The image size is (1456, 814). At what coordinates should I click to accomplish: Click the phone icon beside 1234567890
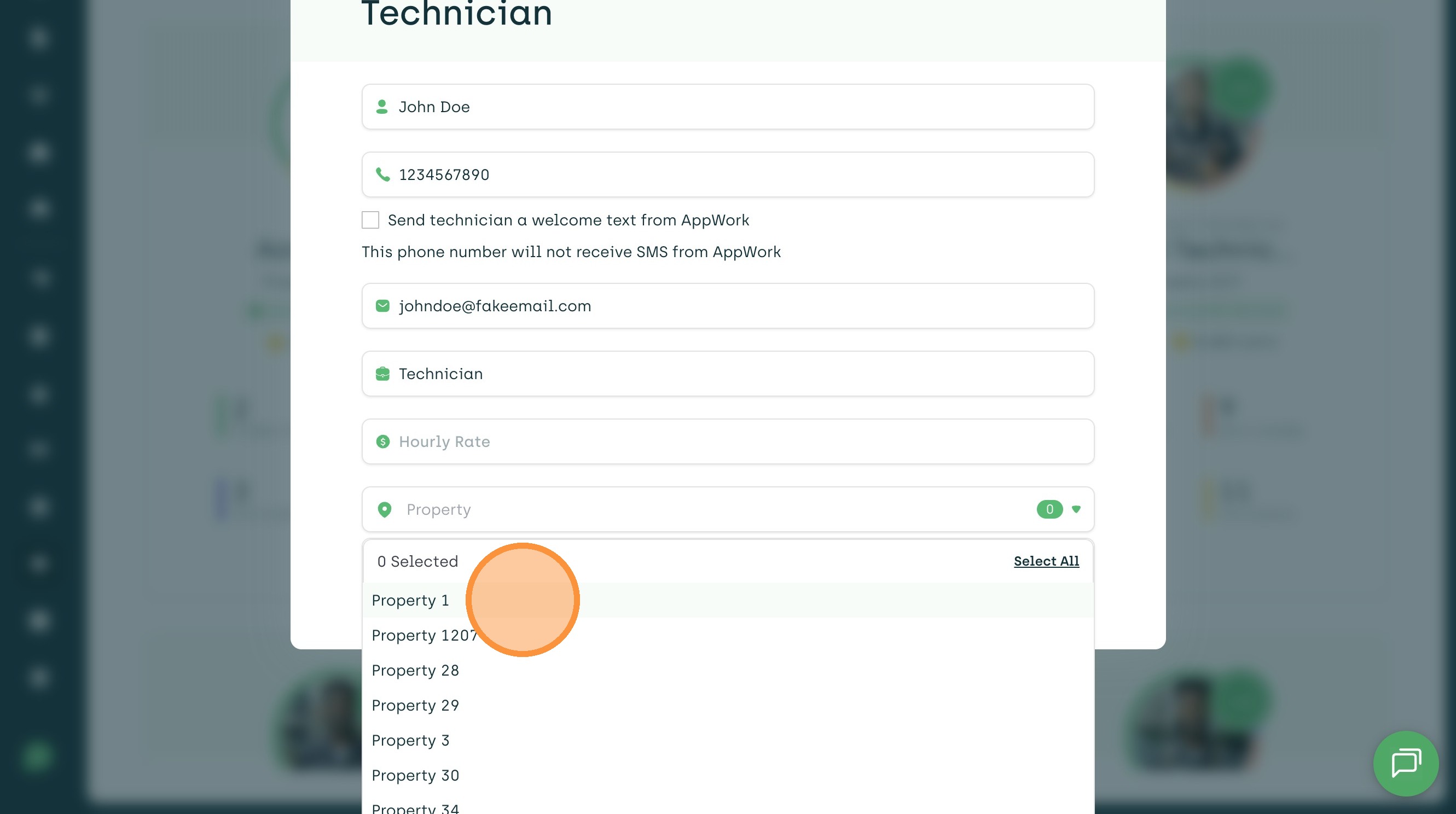pyautogui.click(x=382, y=175)
